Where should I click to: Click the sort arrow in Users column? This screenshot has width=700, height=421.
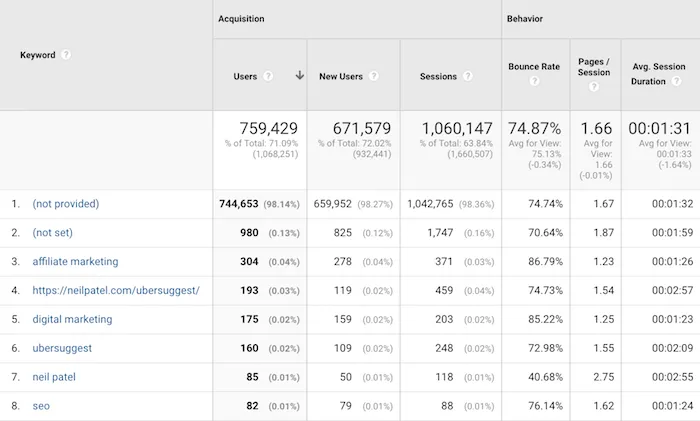point(299,75)
